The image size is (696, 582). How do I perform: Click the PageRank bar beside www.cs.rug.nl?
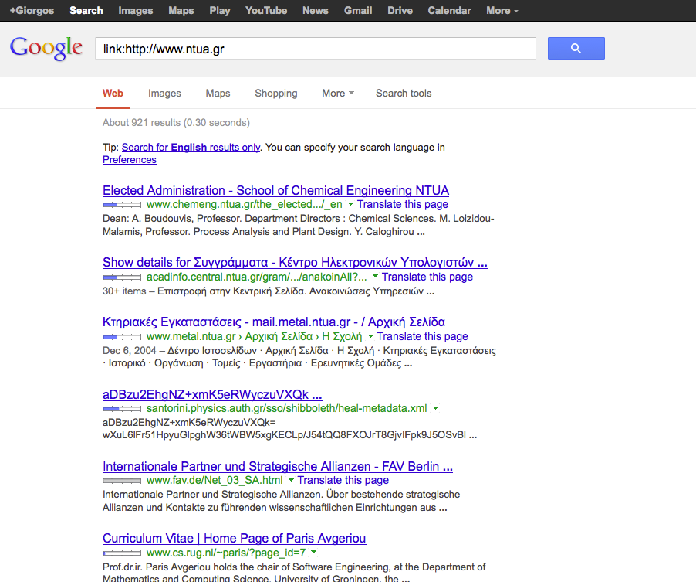(x=122, y=553)
